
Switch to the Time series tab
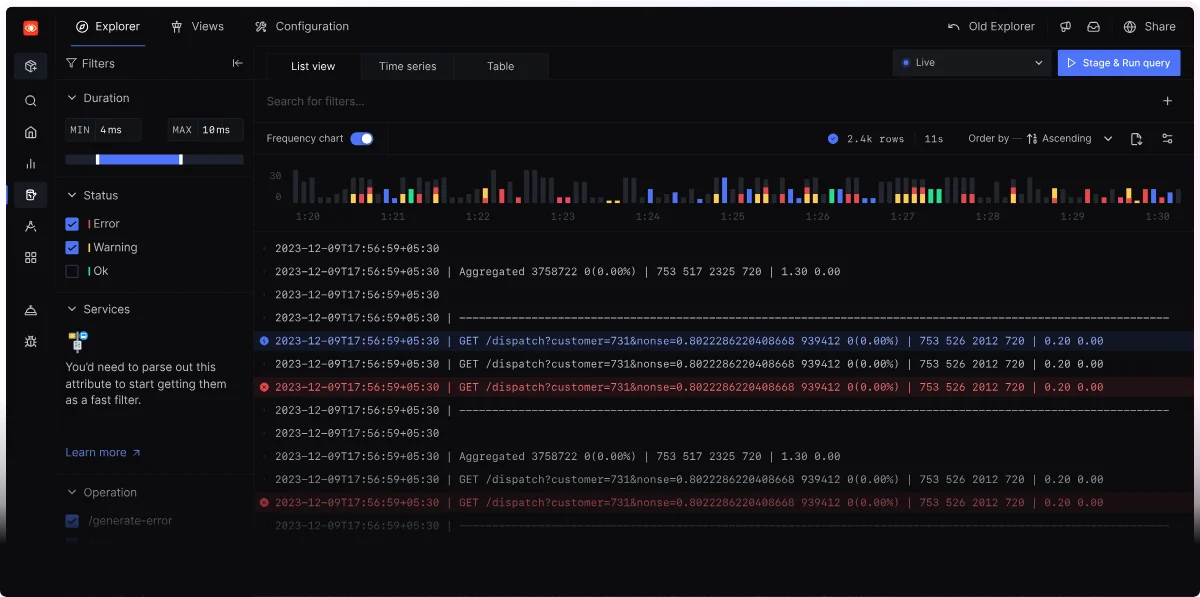[x=406, y=66]
